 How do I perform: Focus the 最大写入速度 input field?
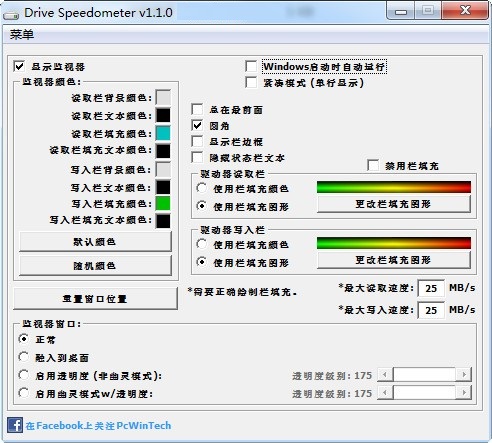pos(431,310)
